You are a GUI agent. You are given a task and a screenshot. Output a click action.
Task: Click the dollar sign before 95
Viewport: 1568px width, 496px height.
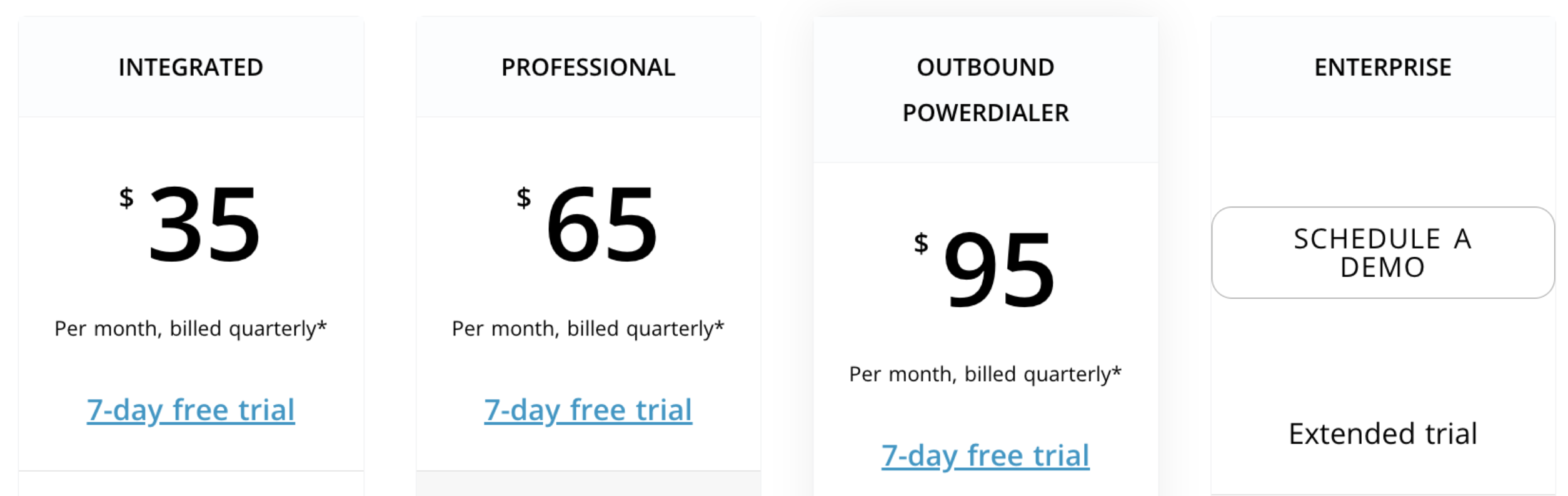(x=921, y=243)
